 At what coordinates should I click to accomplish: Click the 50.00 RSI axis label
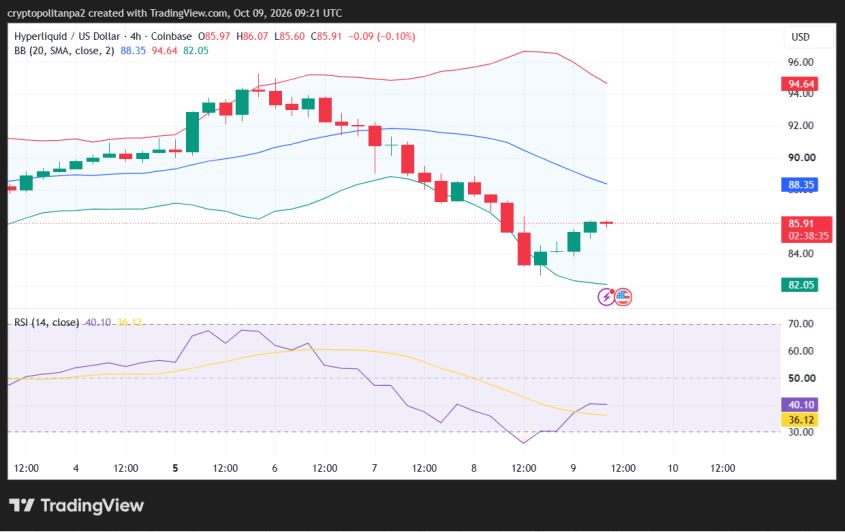pos(802,378)
